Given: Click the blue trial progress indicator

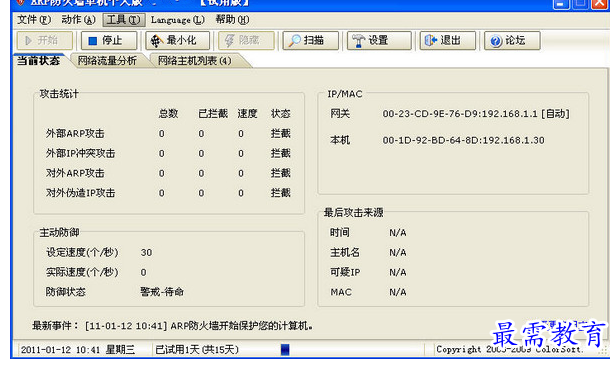Looking at the screenshot, I should click(285, 350).
